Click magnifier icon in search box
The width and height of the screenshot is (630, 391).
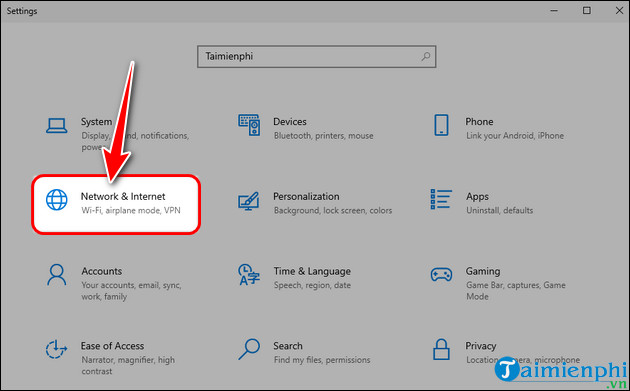426,57
